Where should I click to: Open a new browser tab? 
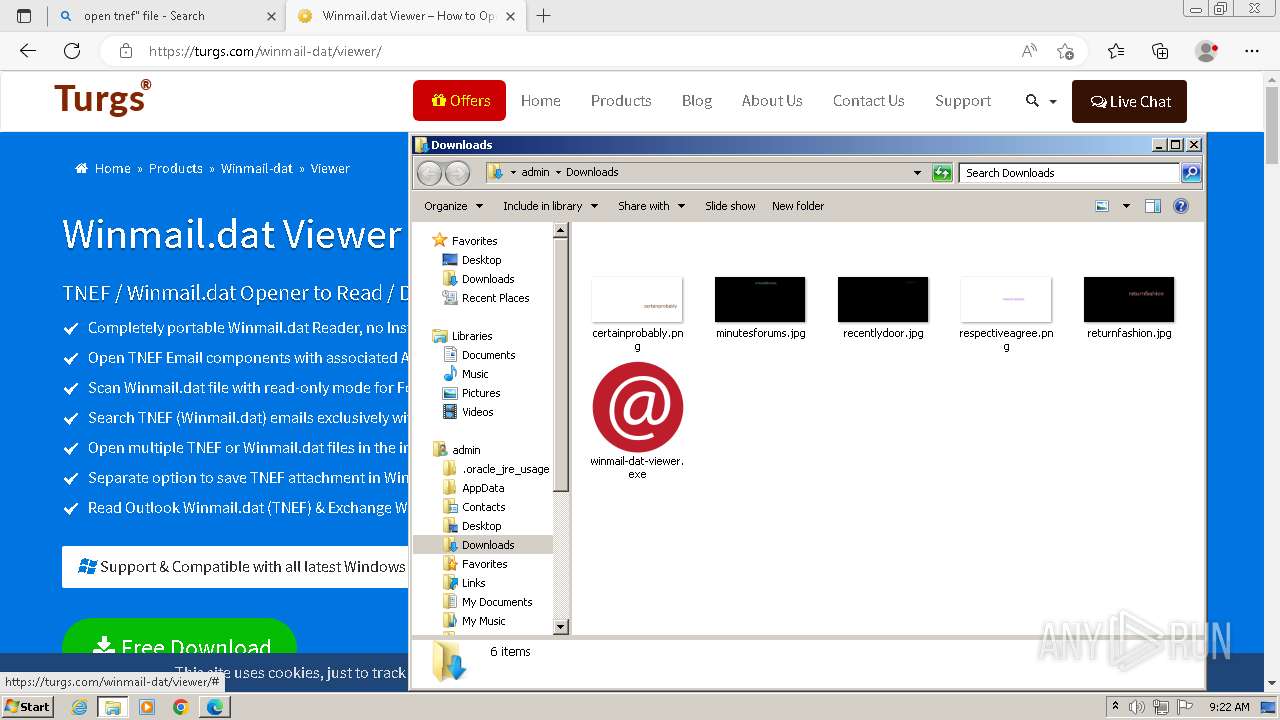coord(544,16)
